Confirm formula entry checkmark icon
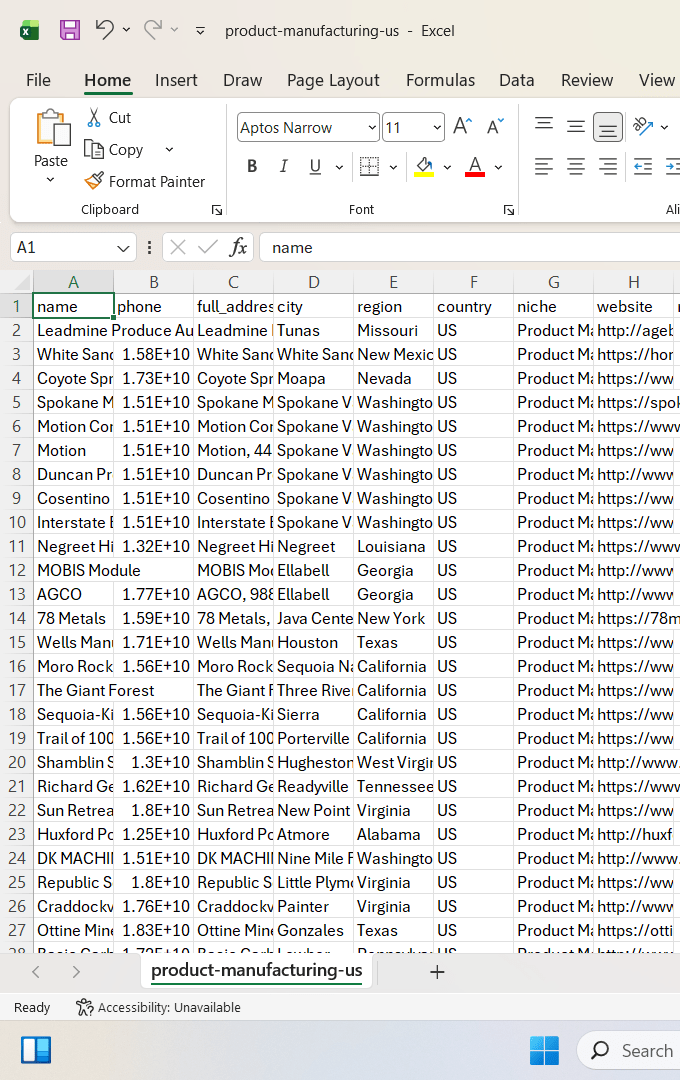 207,247
